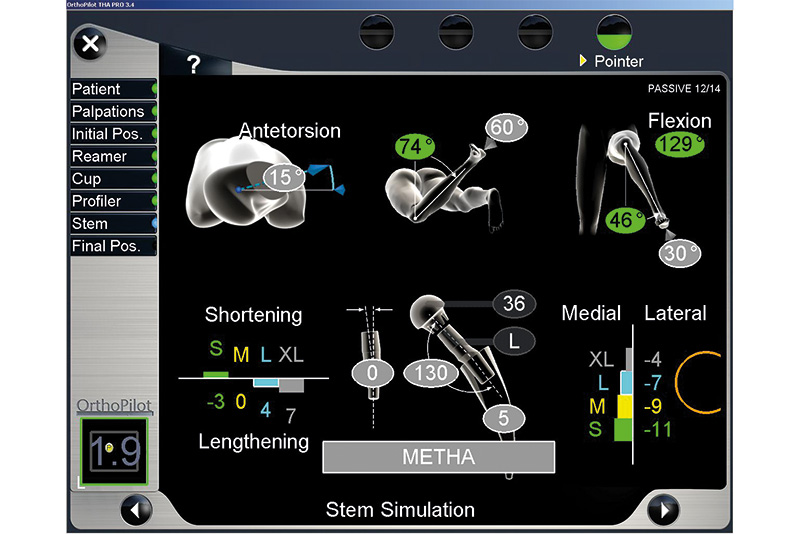The image size is (800, 534).
Task: Click the 30° angle bubble
Action: [680, 253]
